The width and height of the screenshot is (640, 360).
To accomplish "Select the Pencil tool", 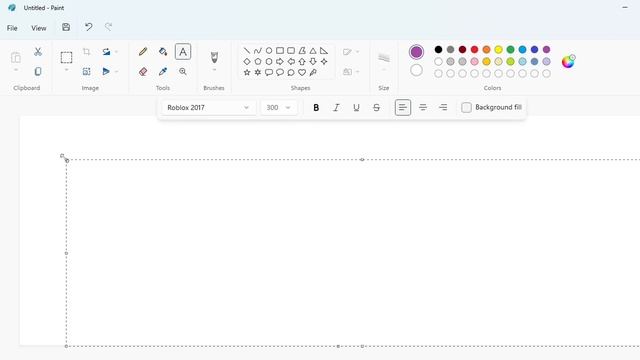I will (x=143, y=51).
